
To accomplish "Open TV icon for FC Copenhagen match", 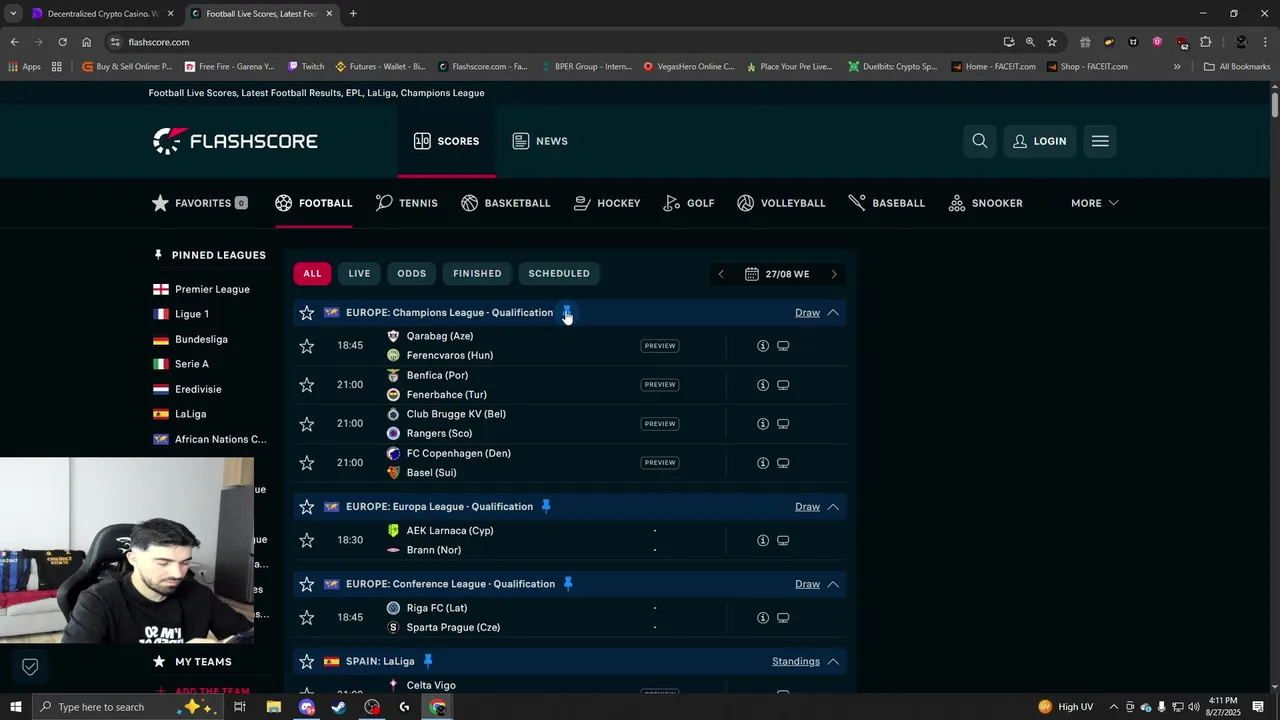I will coord(783,463).
